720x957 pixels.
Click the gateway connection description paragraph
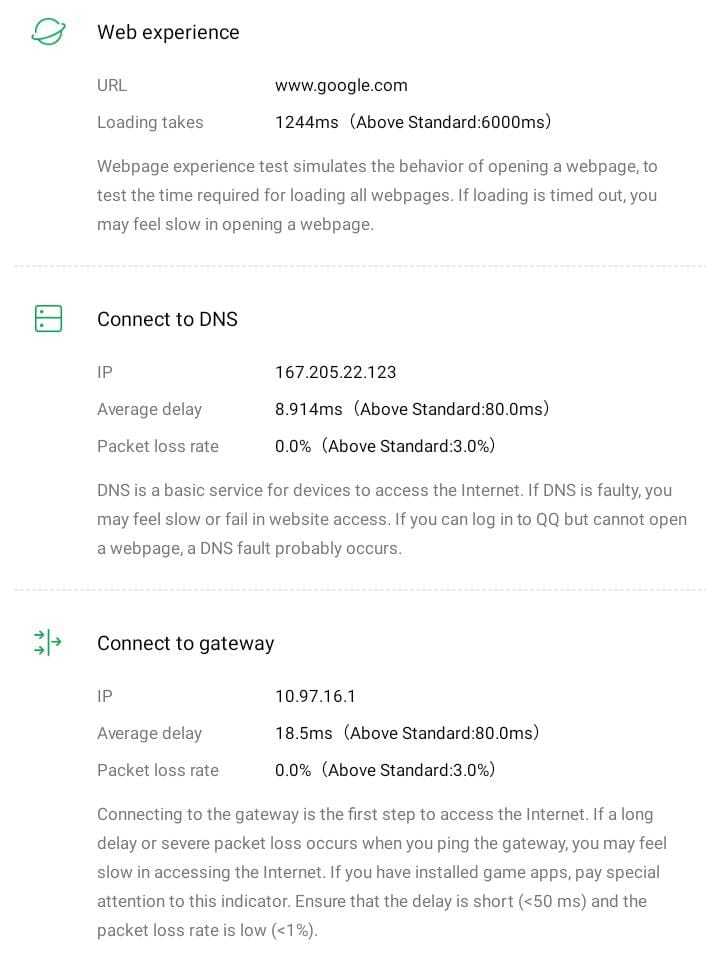[x=381, y=872]
